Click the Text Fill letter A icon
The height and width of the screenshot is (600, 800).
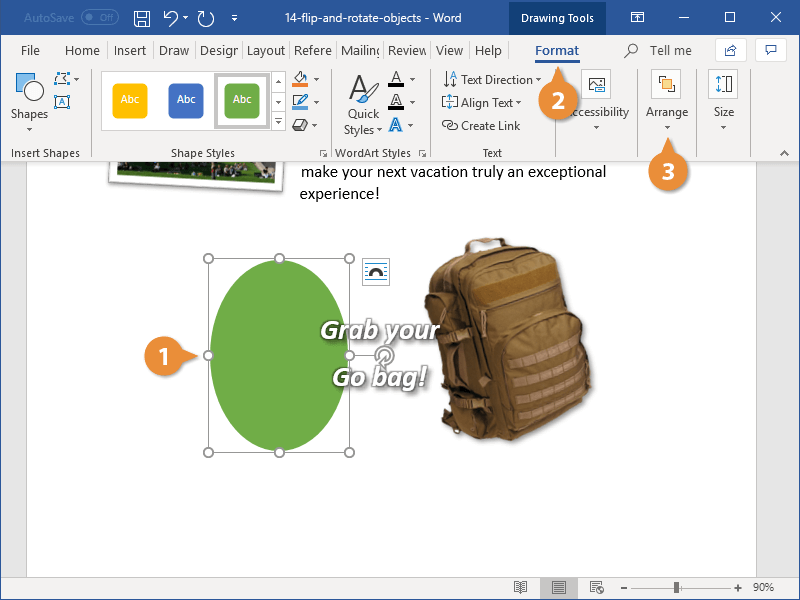(396, 79)
